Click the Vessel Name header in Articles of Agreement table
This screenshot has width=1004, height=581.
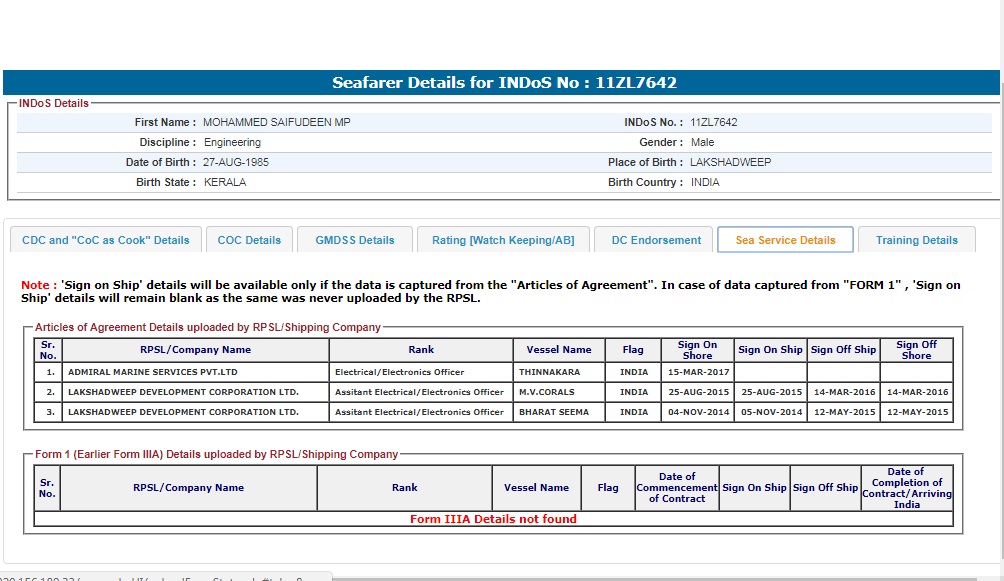[x=559, y=350]
